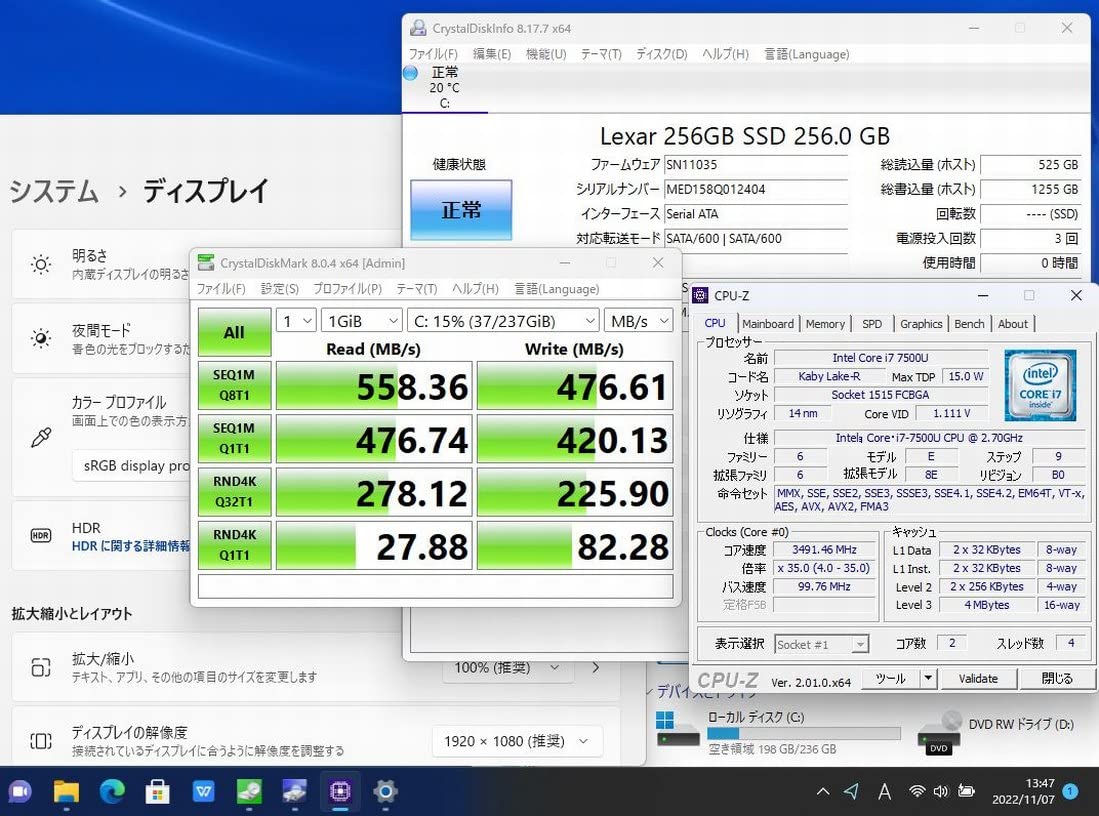The height and width of the screenshot is (816, 1099).
Task: Click battery icon in system tray
Action: click(x=967, y=791)
